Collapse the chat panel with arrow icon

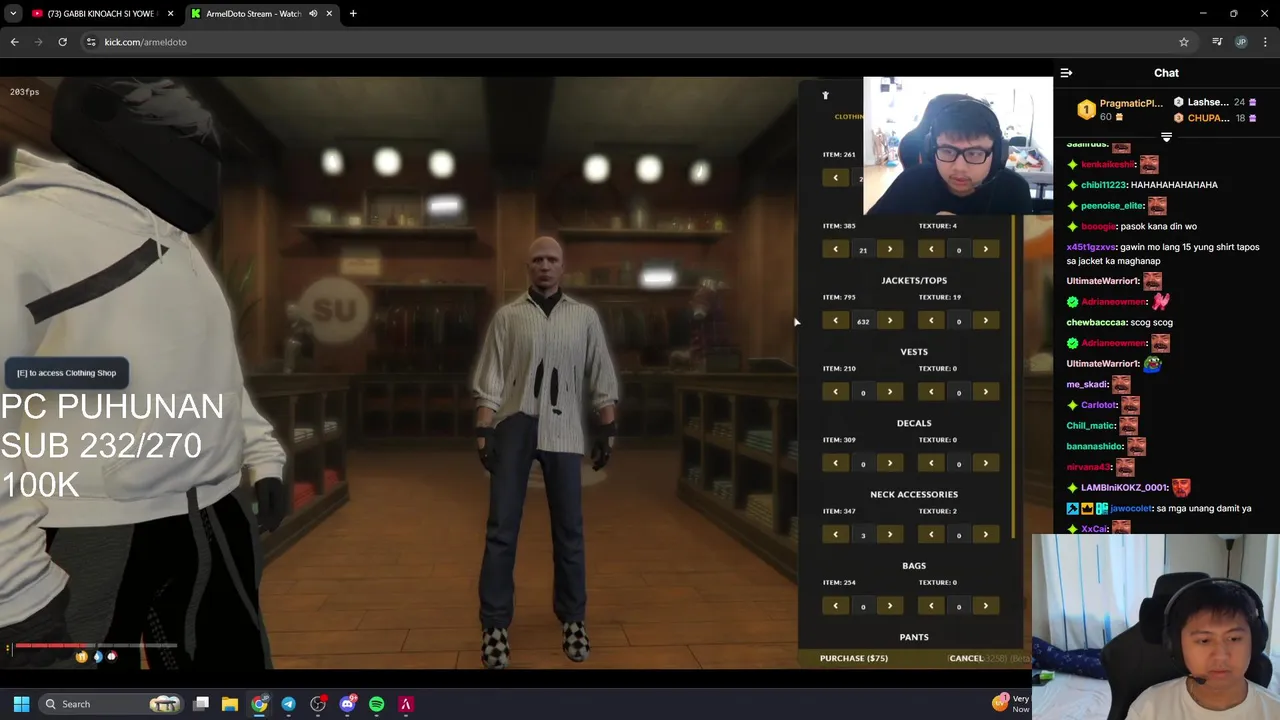coord(1066,73)
